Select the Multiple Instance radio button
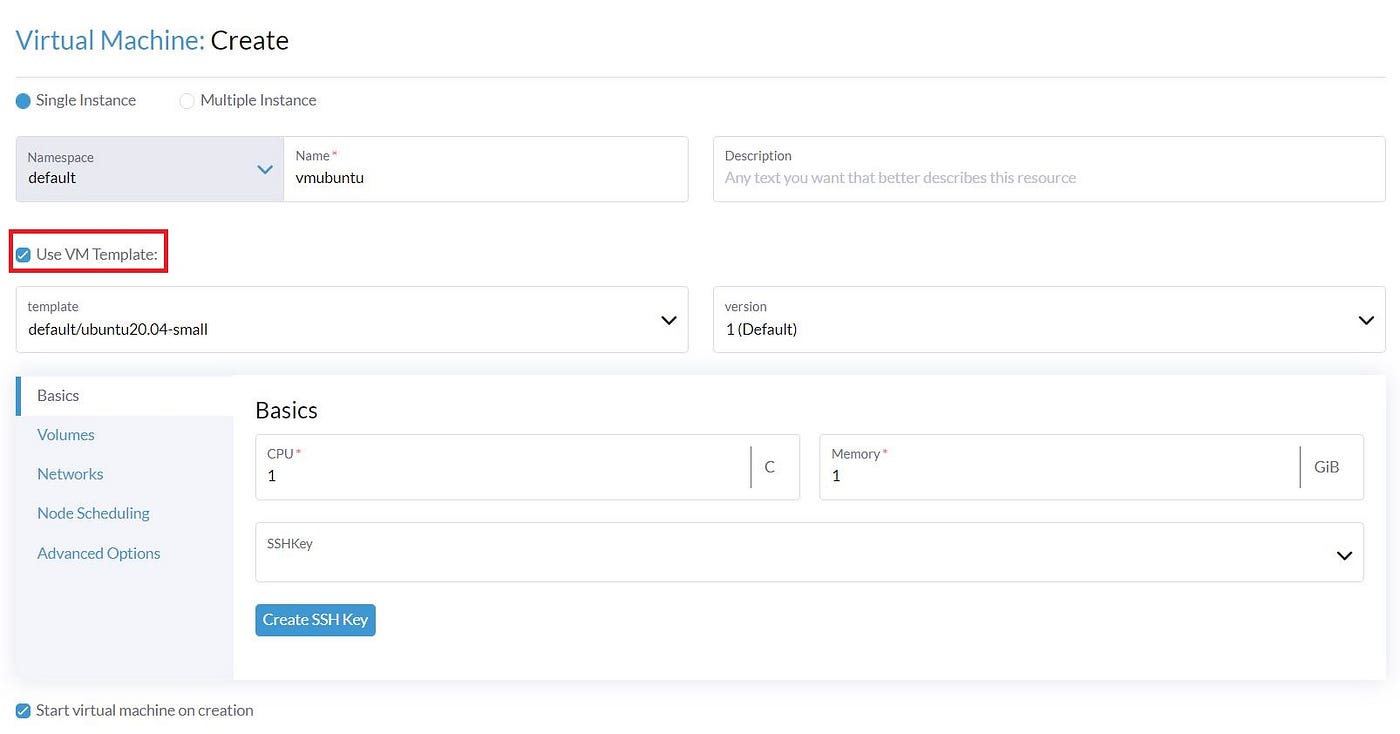 click(x=186, y=100)
